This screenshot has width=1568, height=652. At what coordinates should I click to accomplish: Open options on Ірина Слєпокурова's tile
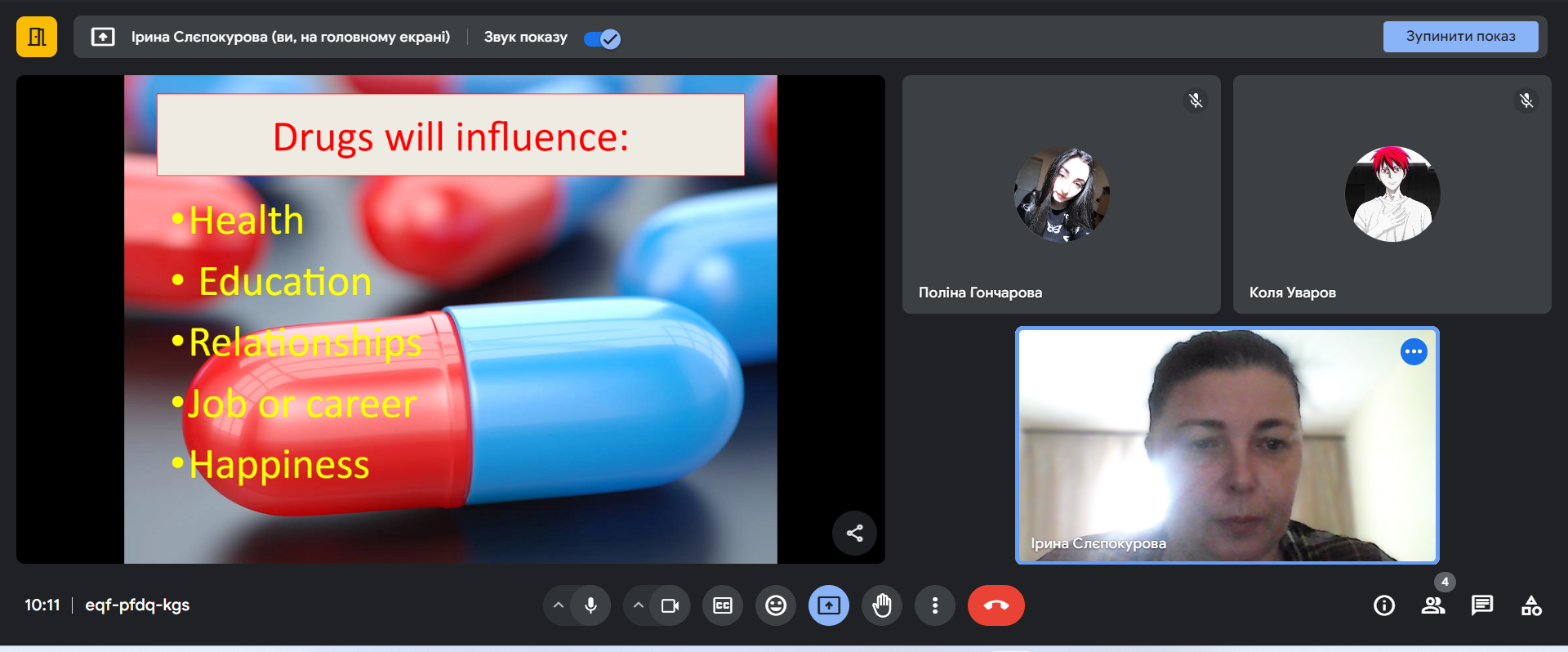point(1413,352)
